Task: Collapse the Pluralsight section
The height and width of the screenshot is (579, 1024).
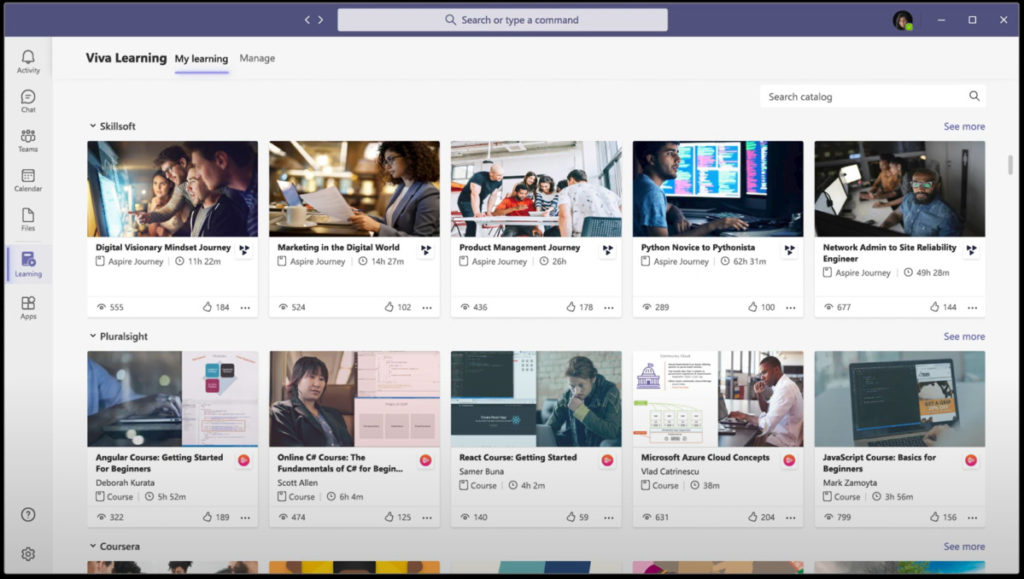Action: coord(93,336)
